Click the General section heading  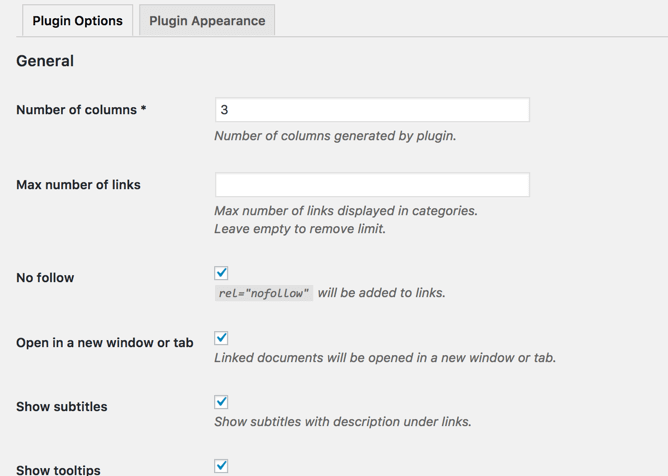pos(45,61)
